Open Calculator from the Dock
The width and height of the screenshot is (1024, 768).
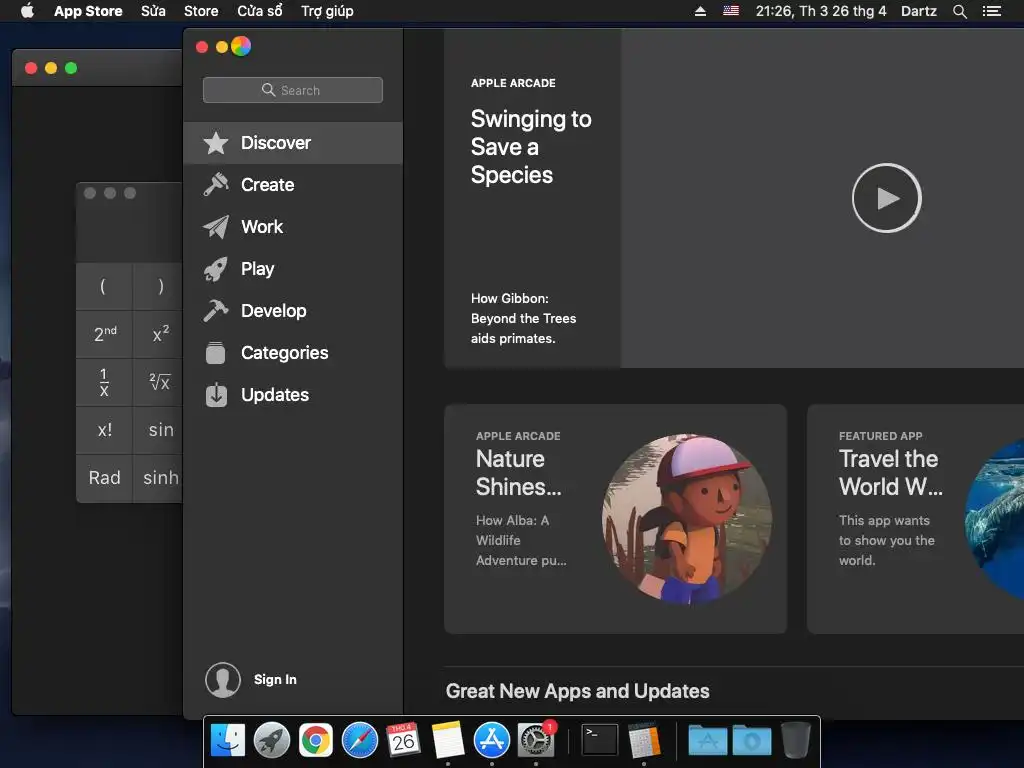[644, 741]
